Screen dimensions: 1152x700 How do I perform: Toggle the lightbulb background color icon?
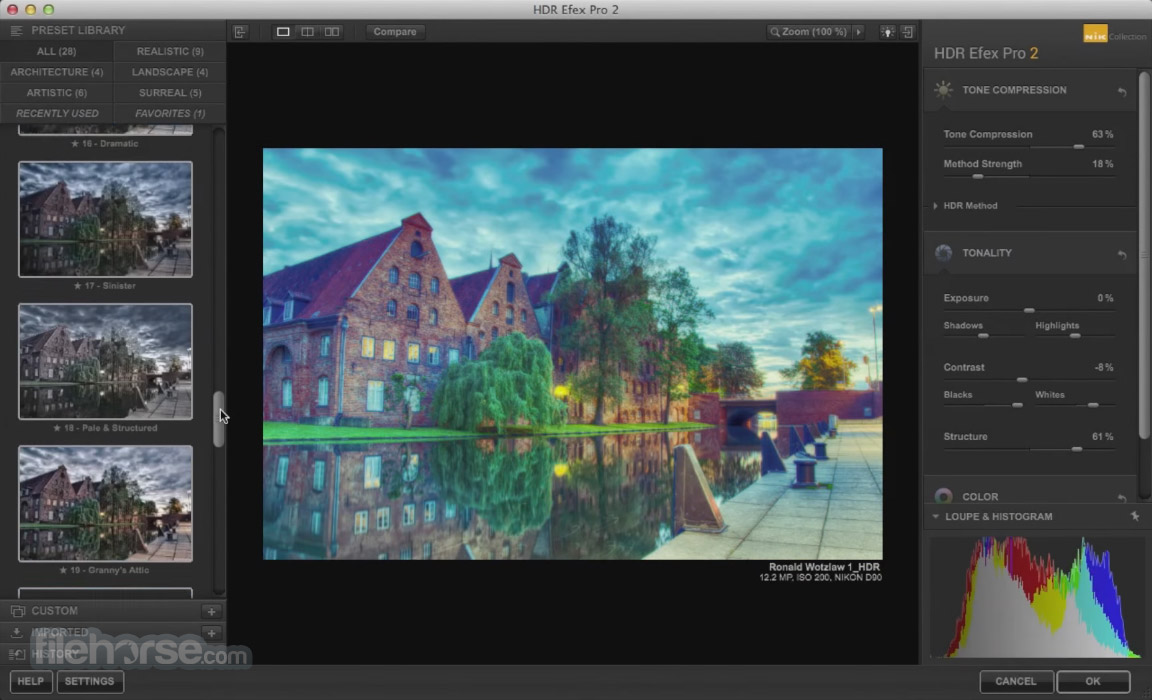(x=888, y=32)
